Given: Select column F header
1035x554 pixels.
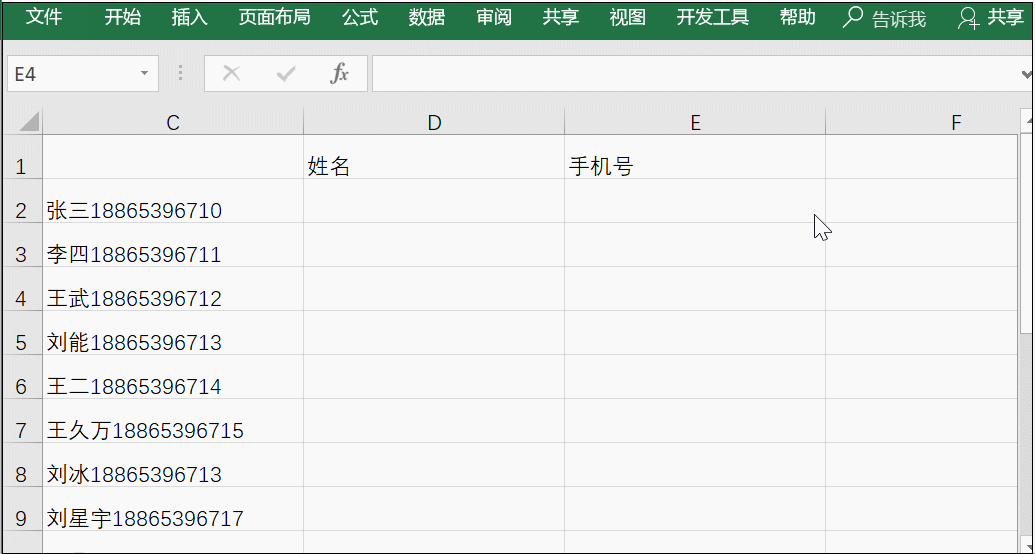Looking at the screenshot, I should coord(922,122).
